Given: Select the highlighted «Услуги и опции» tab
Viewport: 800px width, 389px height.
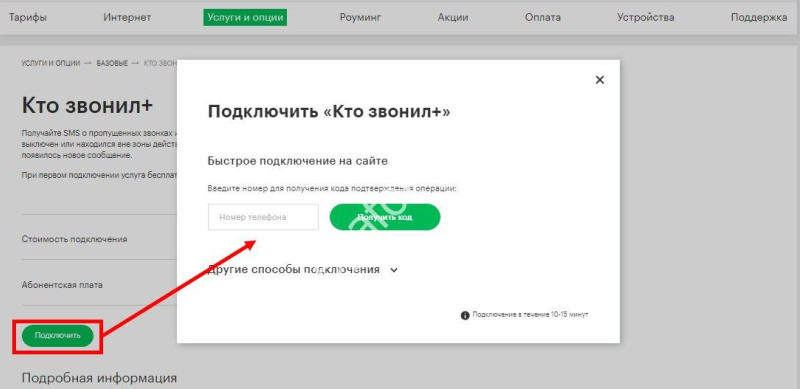Looking at the screenshot, I should pyautogui.click(x=245, y=17).
